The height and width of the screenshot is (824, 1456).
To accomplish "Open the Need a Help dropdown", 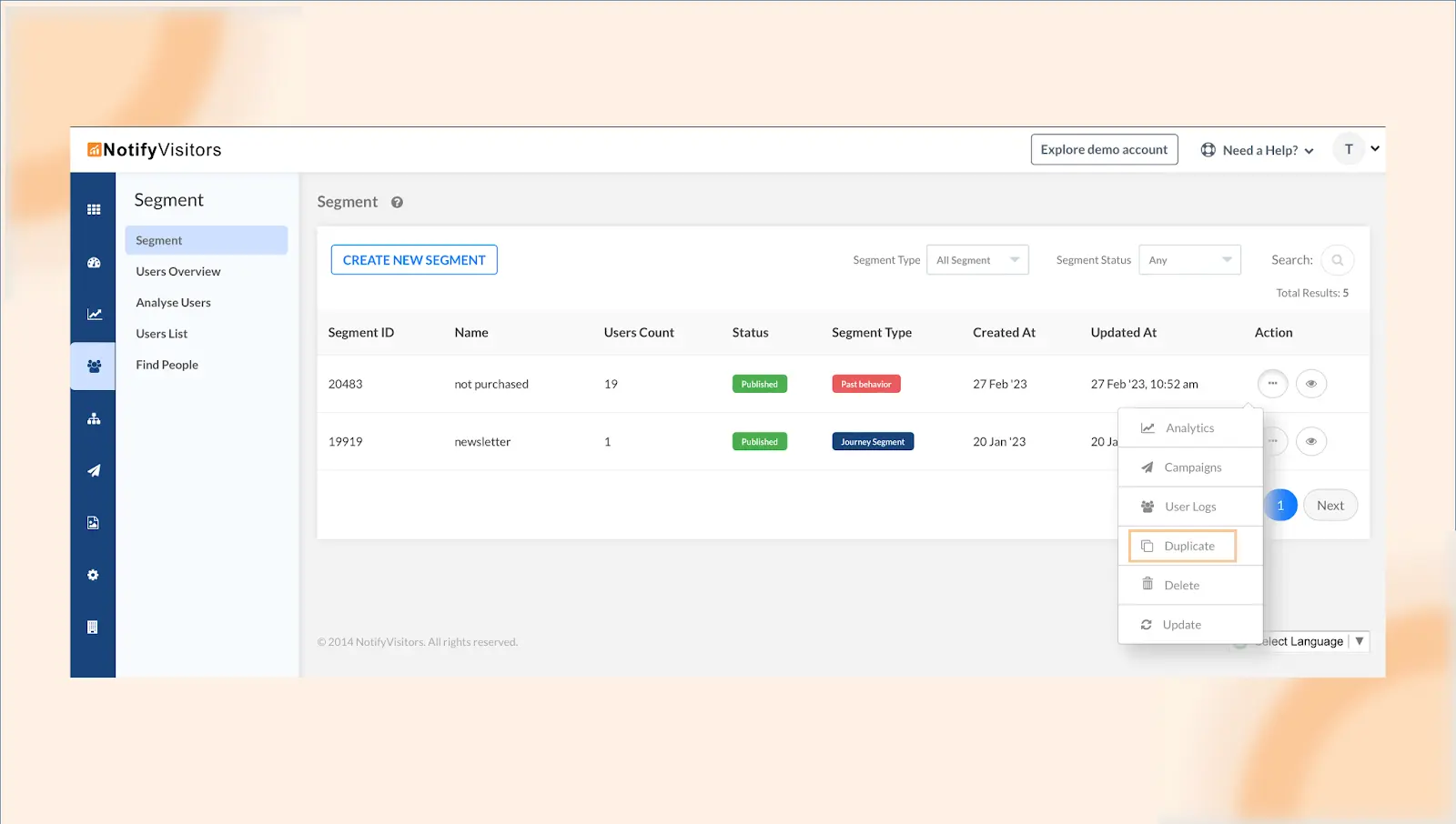I will tap(1257, 150).
